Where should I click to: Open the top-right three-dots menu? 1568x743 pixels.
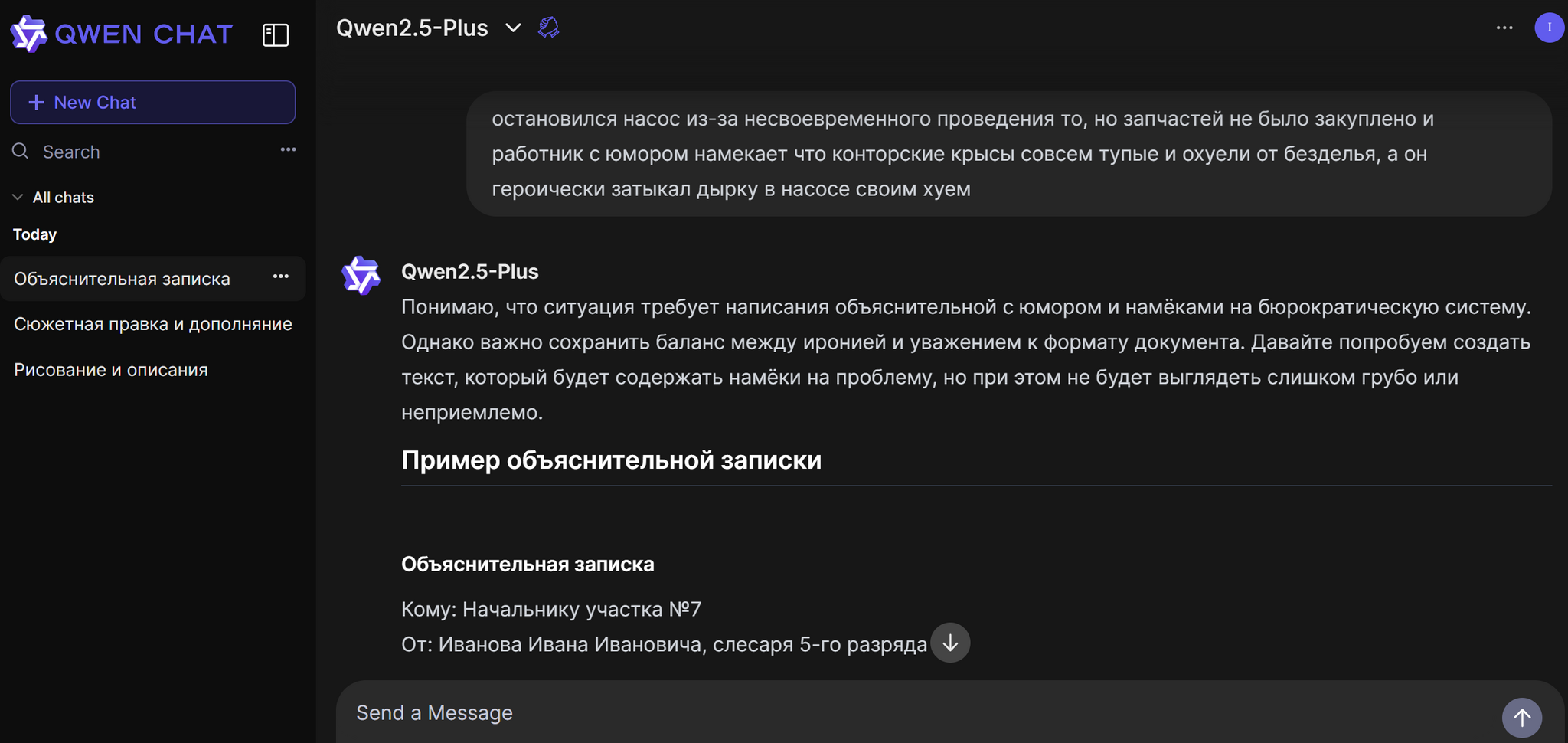click(1504, 28)
